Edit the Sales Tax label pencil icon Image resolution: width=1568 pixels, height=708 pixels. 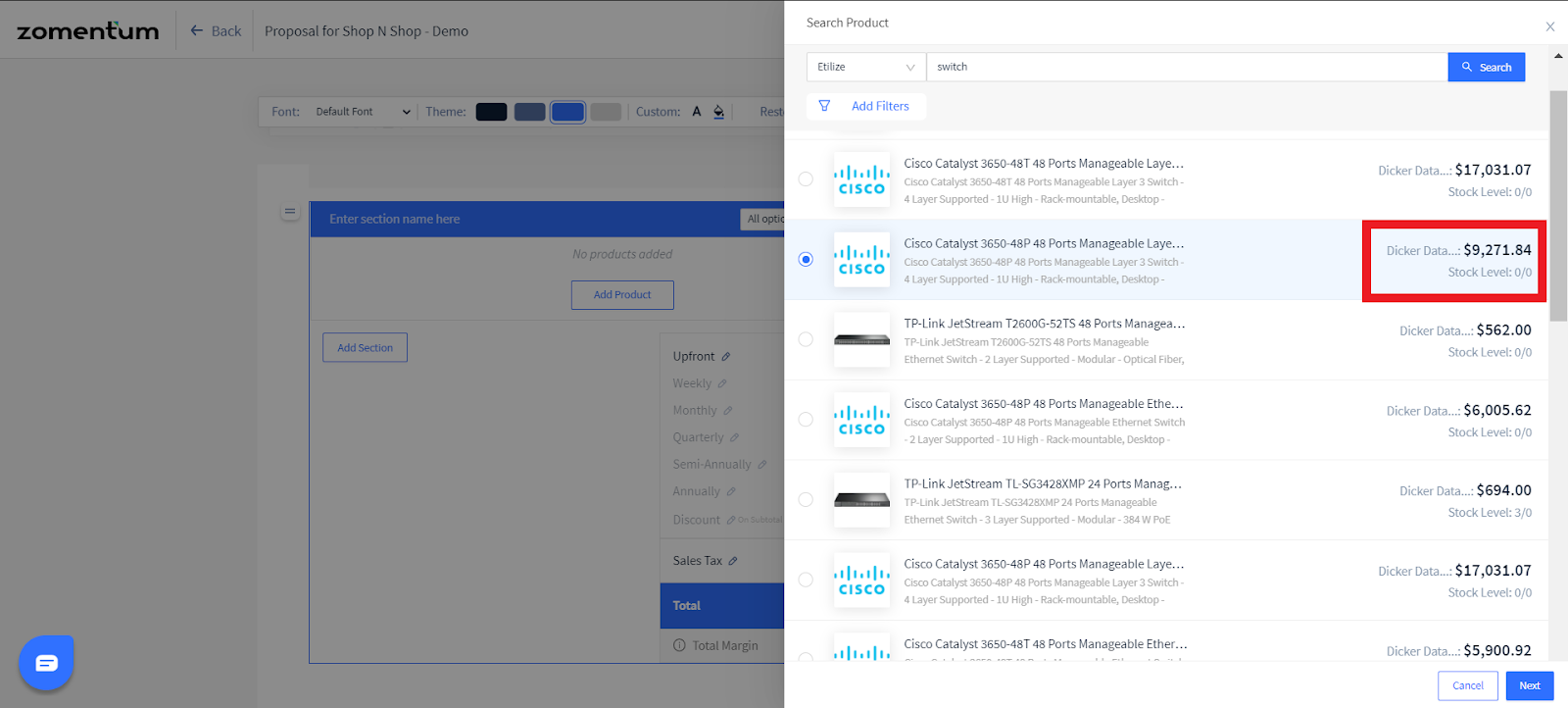click(733, 561)
